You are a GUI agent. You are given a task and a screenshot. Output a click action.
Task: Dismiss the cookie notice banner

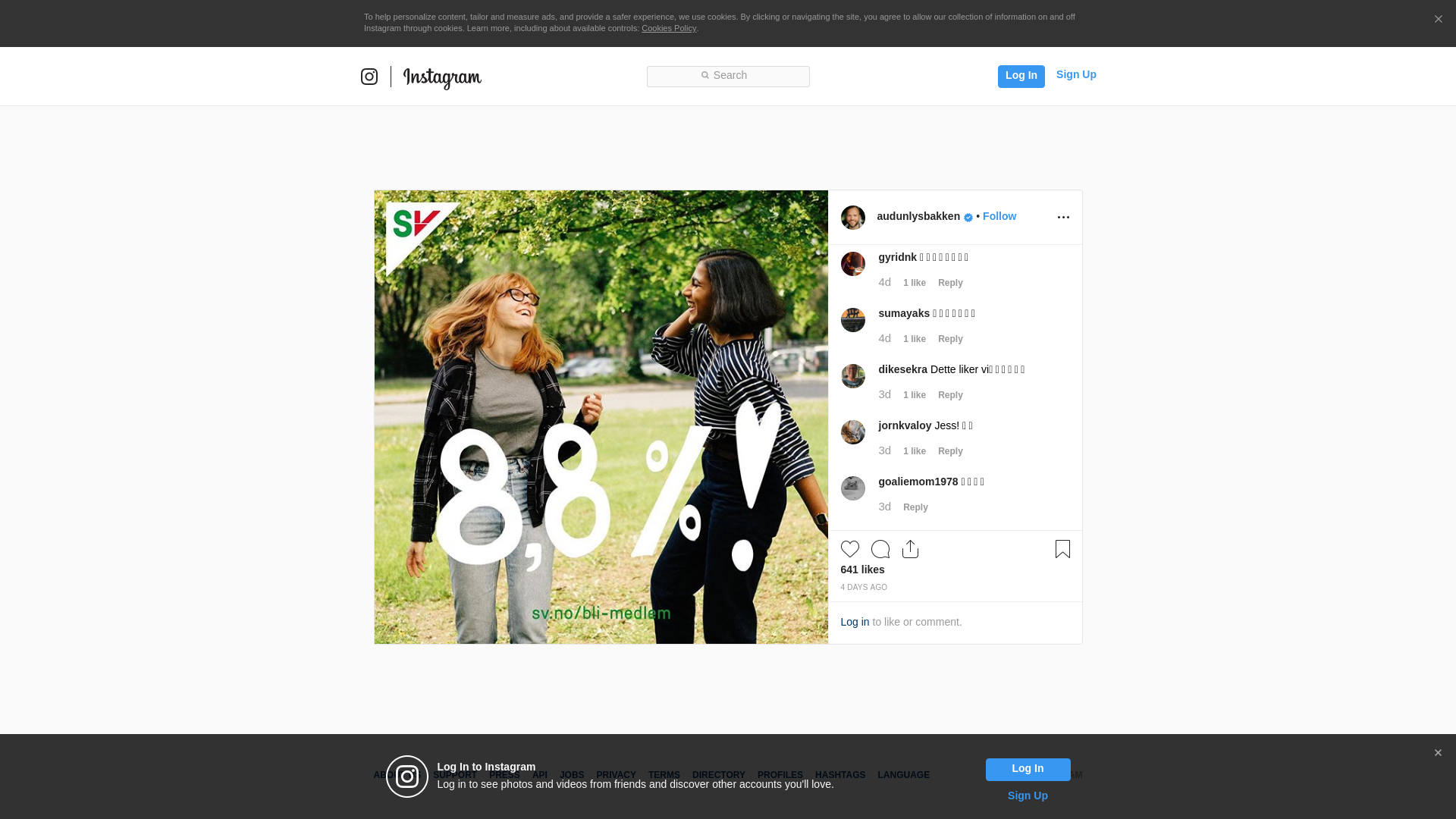1438,19
